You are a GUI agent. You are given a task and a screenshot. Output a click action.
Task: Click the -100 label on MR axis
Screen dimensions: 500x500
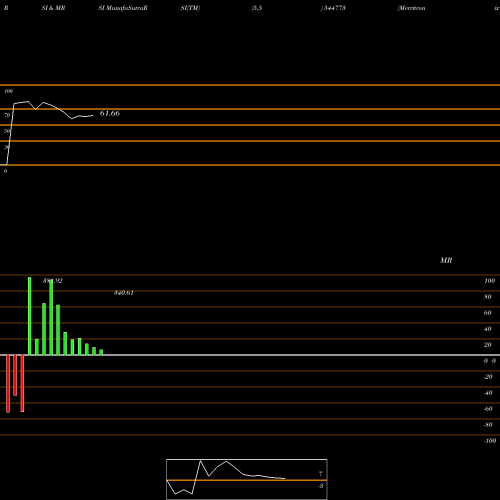[490, 441]
